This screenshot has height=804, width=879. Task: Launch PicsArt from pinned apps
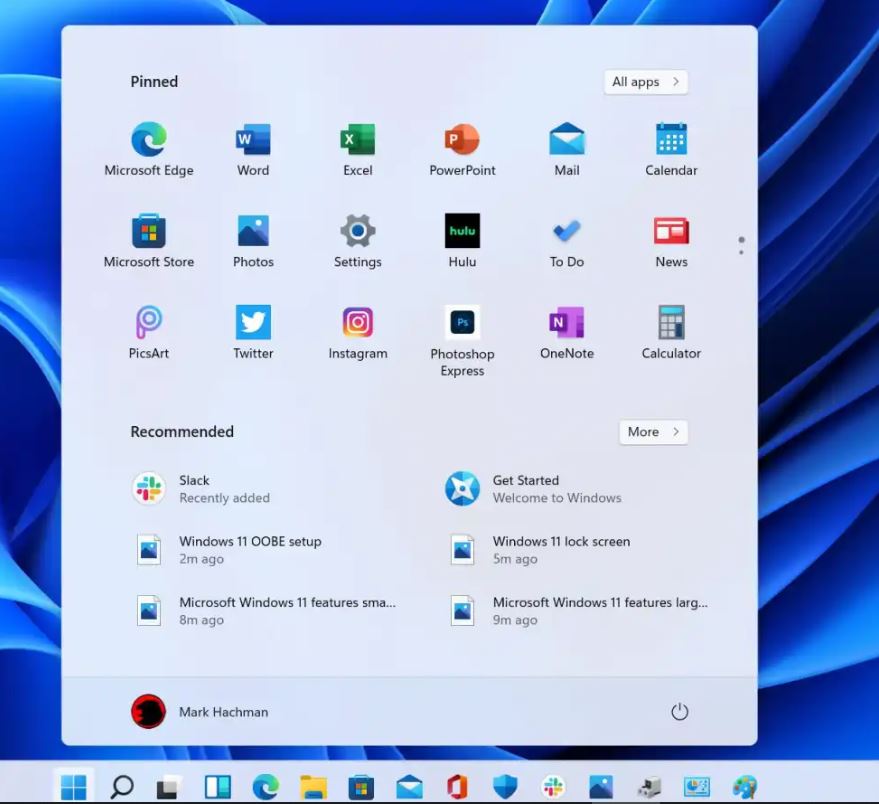point(149,332)
